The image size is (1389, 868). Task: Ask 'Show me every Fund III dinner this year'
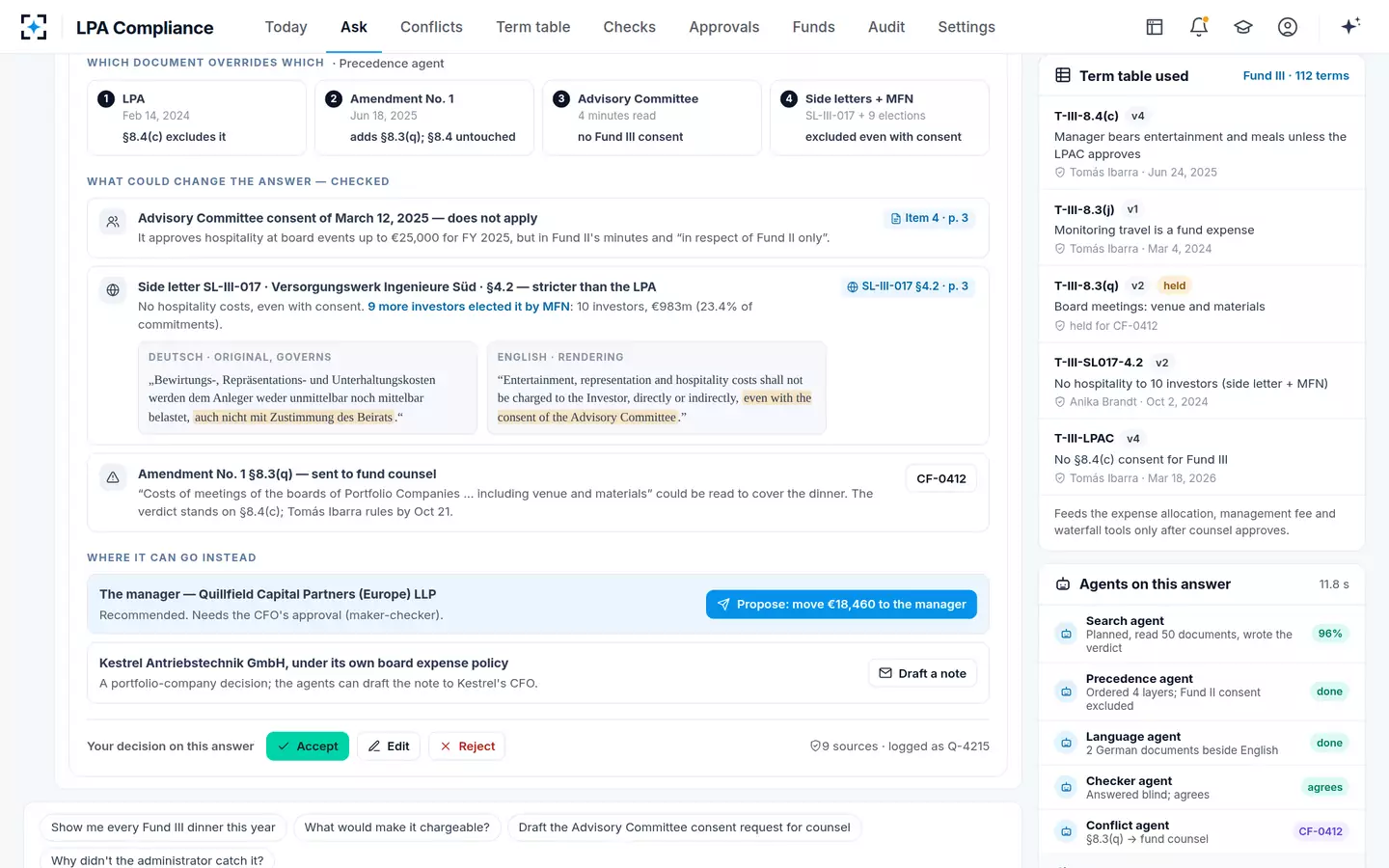pyautogui.click(x=163, y=827)
